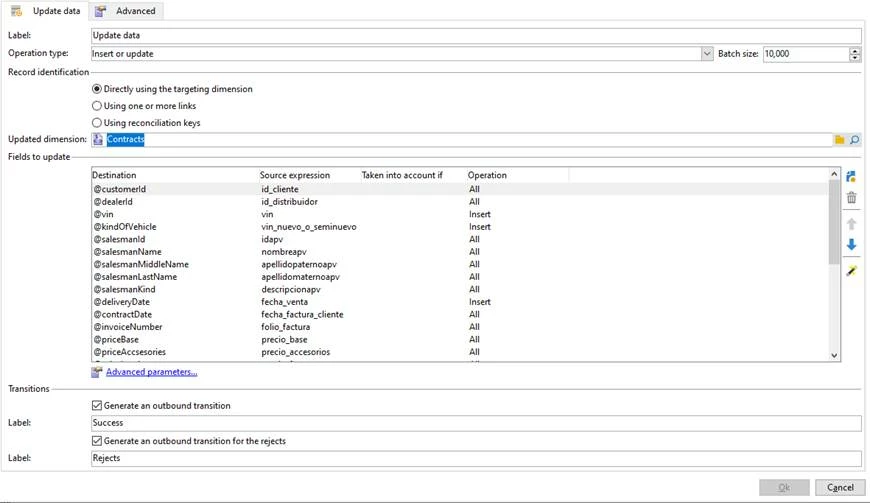This screenshot has width=870, height=503.
Task: Open the Operation type dropdown
Action: 707,54
